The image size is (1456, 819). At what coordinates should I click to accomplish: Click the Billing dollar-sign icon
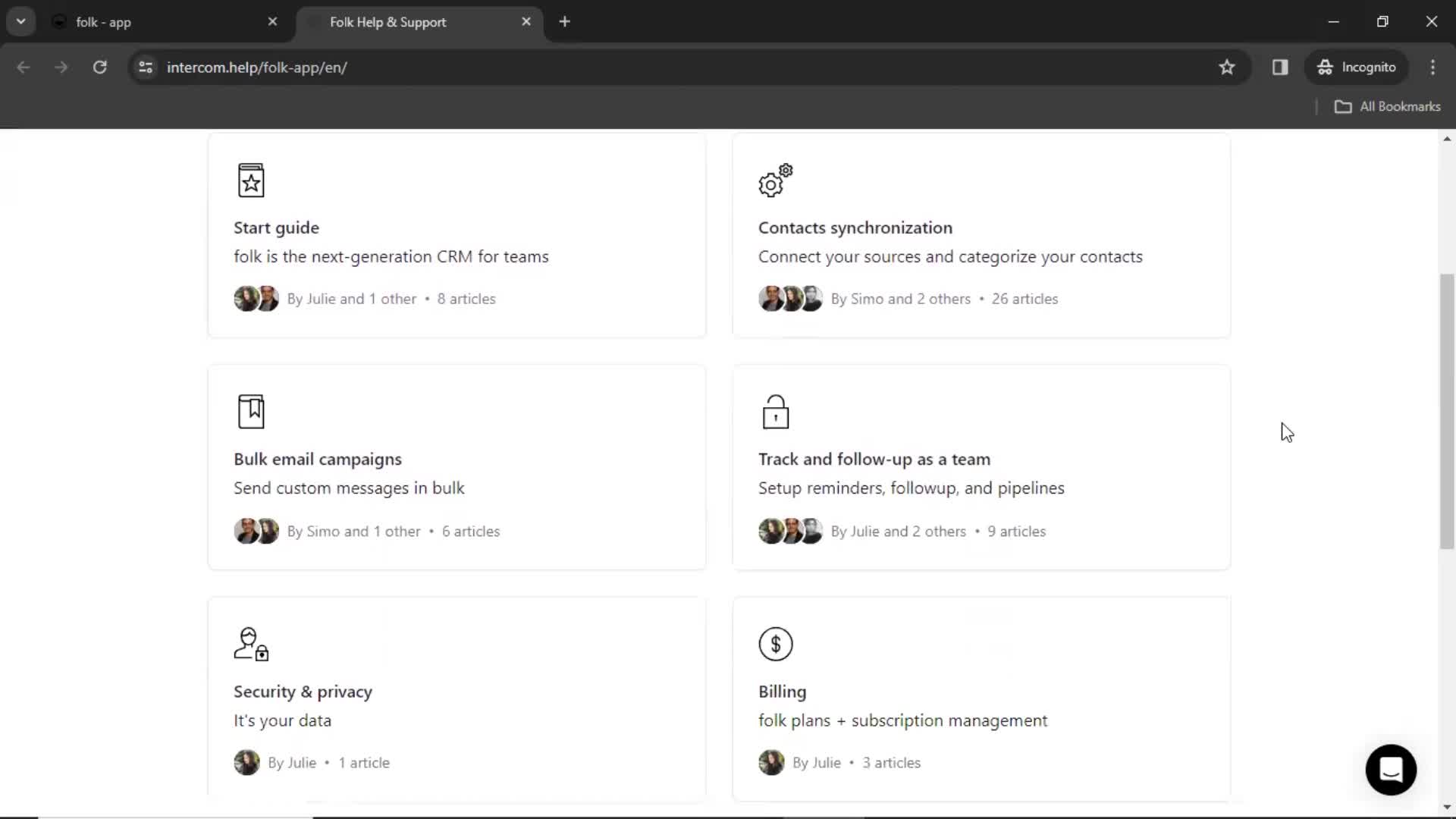pyautogui.click(x=775, y=644)
